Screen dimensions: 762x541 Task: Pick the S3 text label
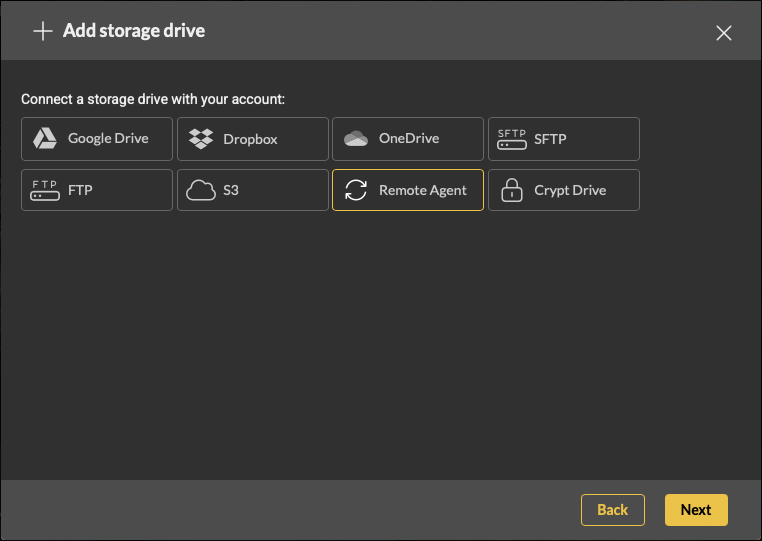[231, 190]
